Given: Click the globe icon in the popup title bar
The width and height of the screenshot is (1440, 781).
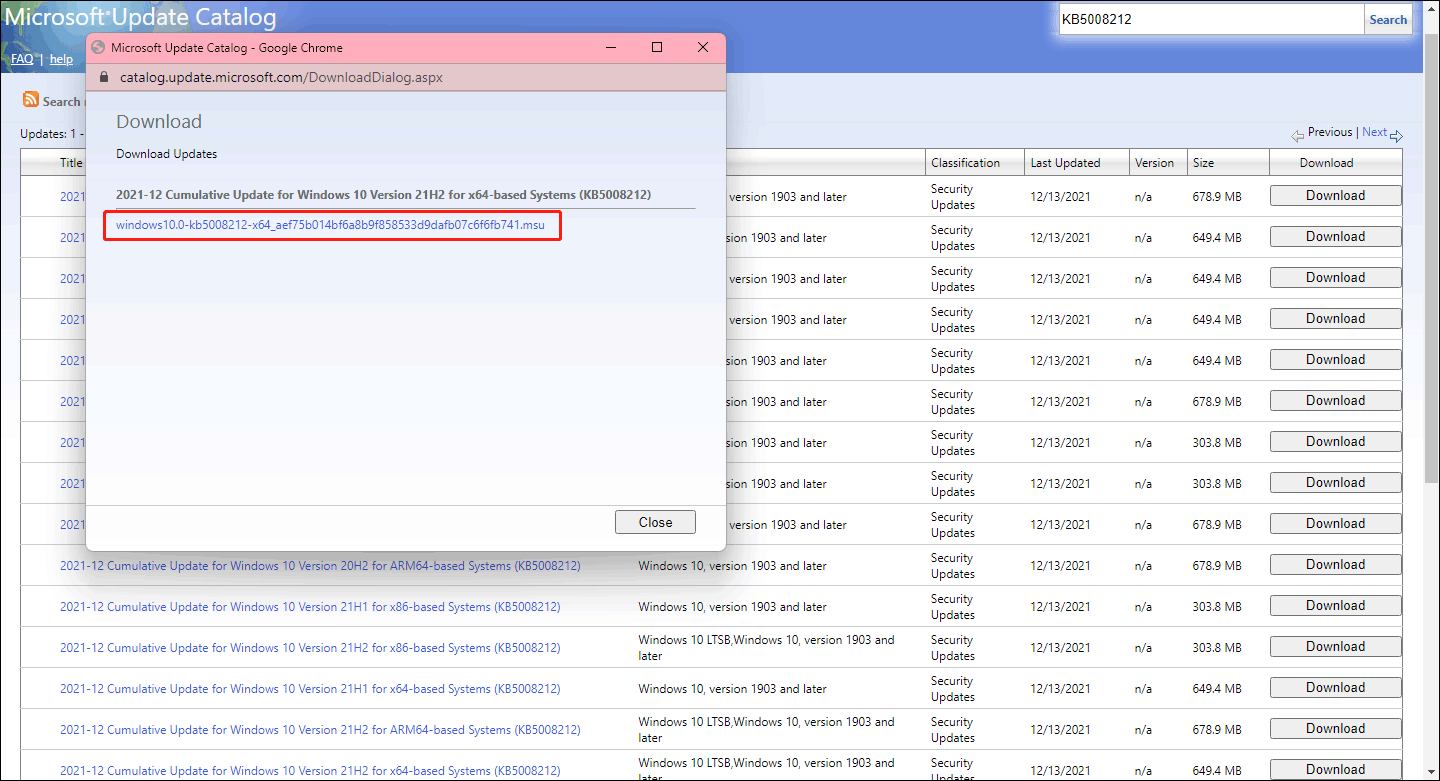Looking at the screenshot, I should (98, 48).
